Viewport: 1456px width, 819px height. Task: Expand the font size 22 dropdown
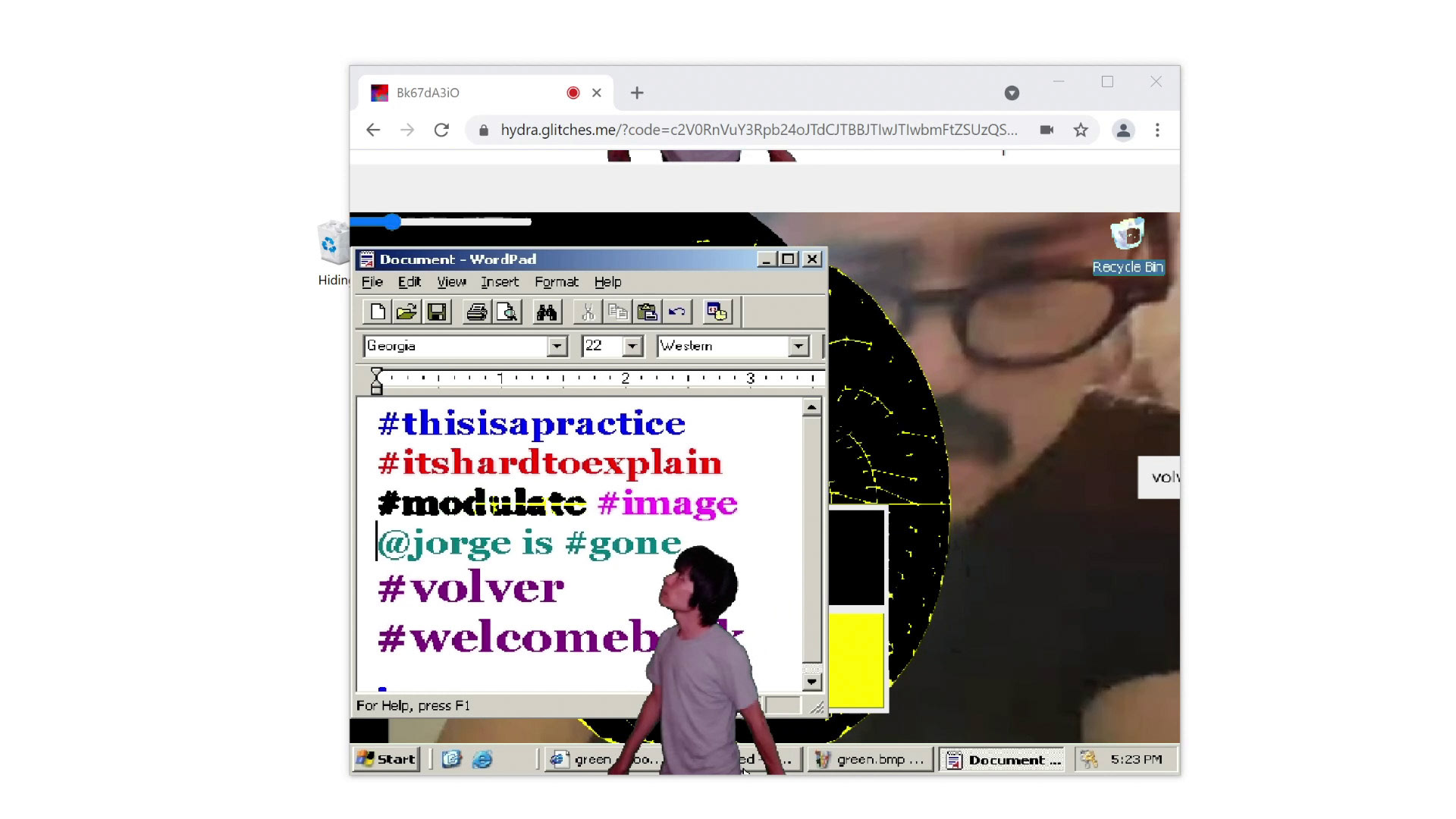tap(632, 346)
